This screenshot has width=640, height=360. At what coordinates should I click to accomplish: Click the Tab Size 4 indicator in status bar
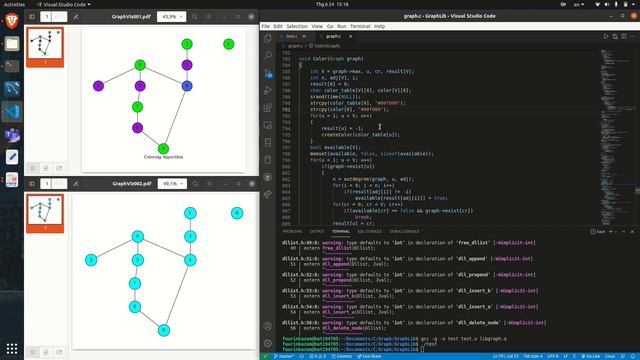click(533, 356)
